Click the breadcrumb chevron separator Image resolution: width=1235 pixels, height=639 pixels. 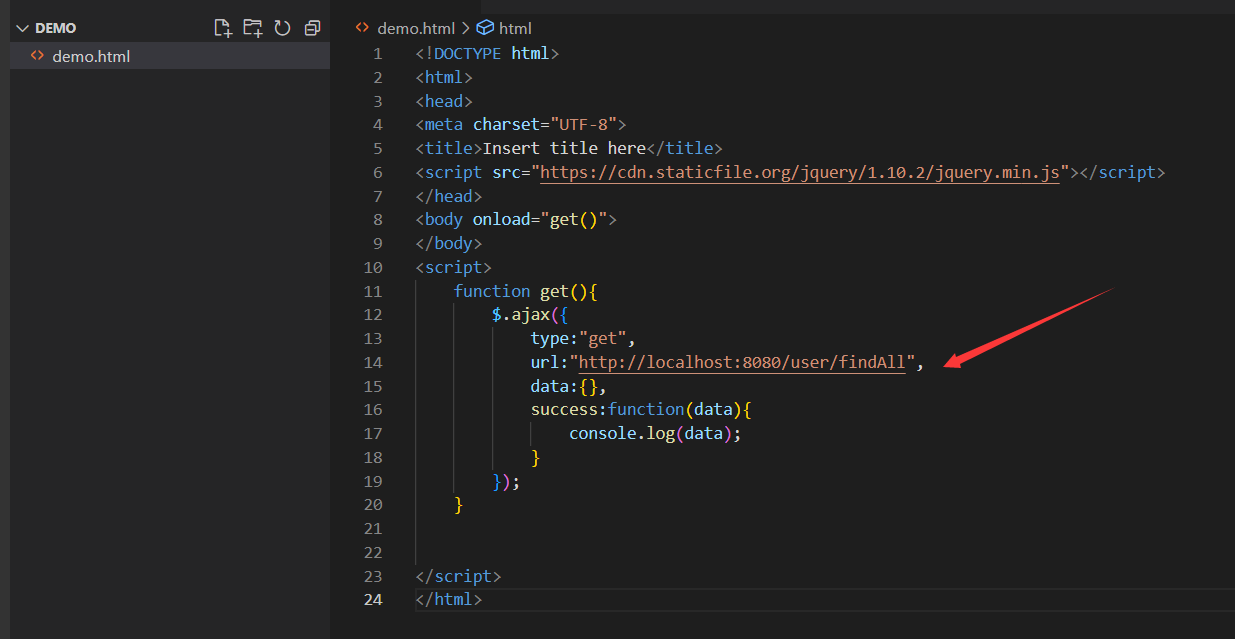[465, 28]
